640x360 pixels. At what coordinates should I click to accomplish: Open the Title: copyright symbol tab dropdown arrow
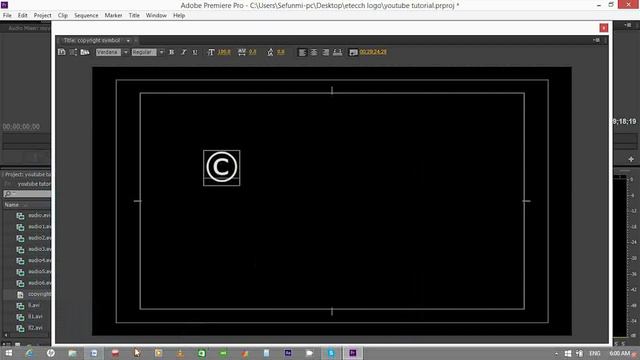(x=128, y=41)
